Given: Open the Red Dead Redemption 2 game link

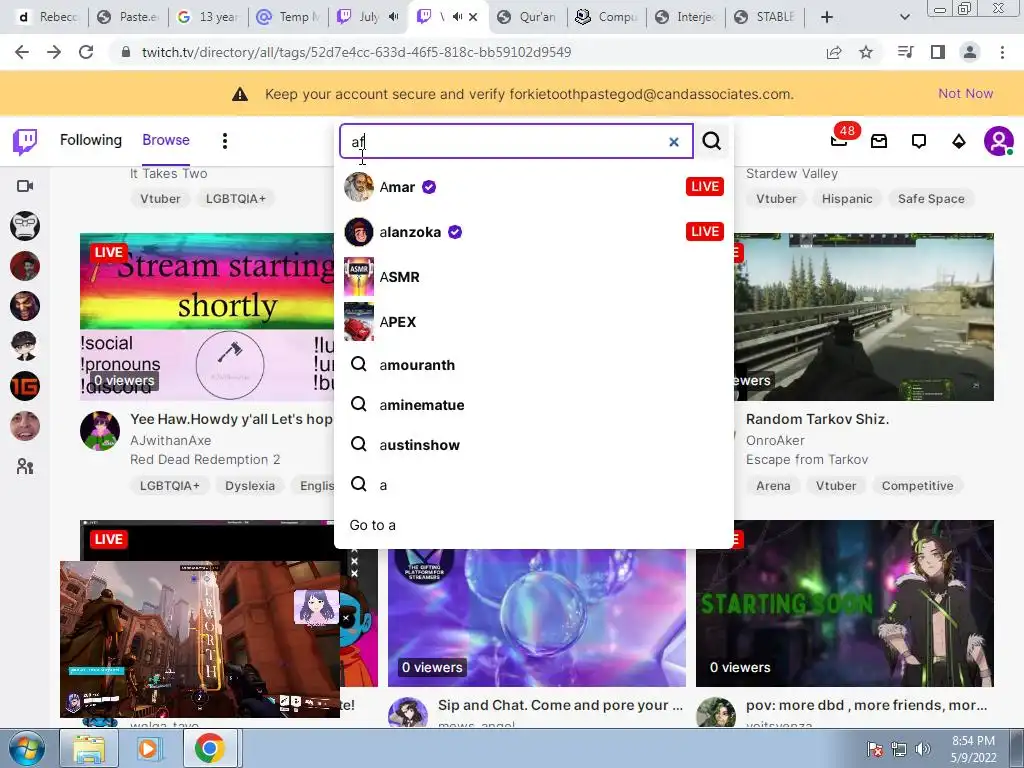Looking at the screenshot, I should point(205,460).
